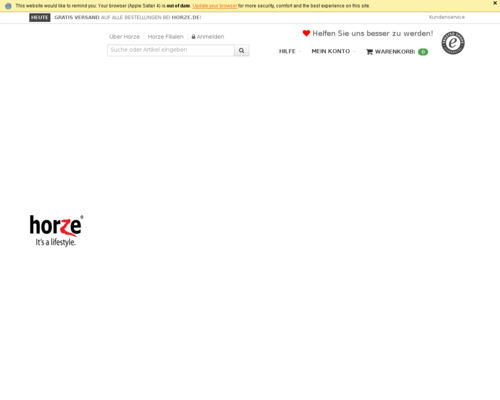Image resolution: width=500 pixels, height=400 pixels.
Task: Click the horze 'It's a lifestyle' logo
Action: coord(56,231)
